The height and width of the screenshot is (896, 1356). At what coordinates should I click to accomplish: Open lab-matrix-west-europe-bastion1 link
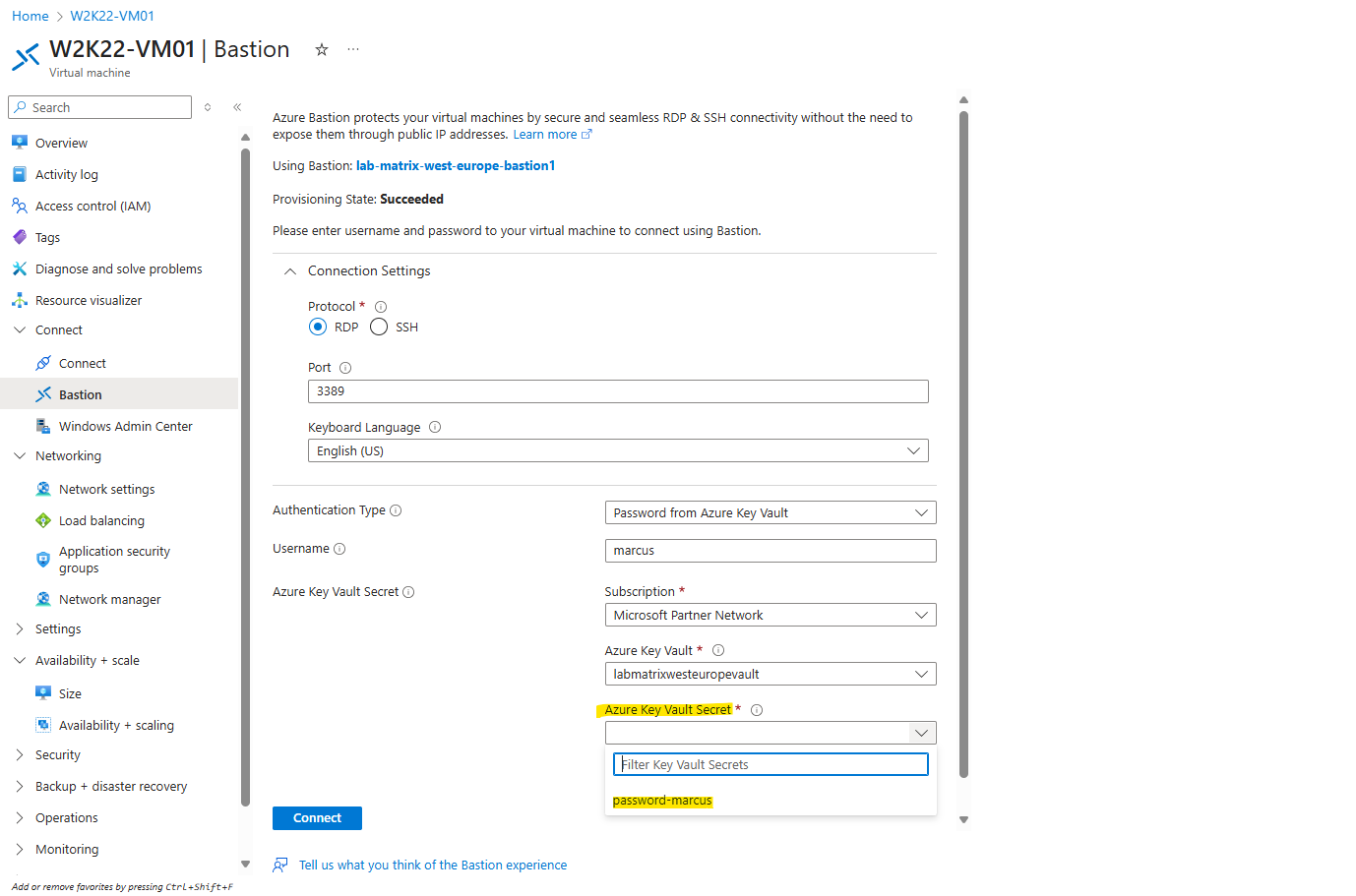(456, 166)
